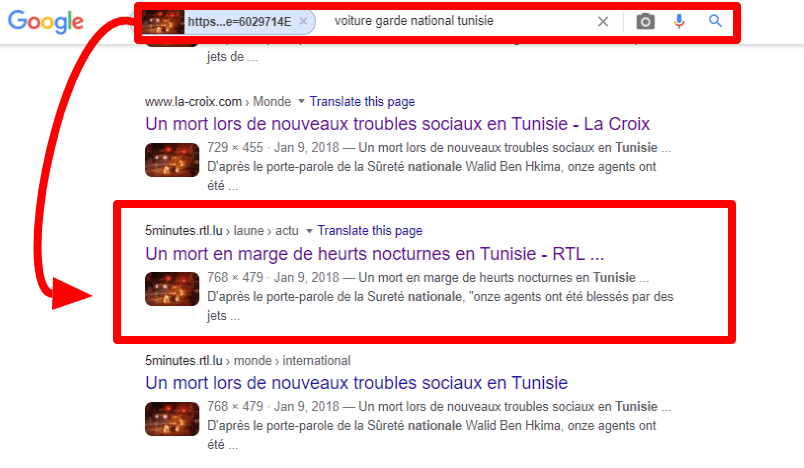Click the 5minutes.rtl.lu › monde › international breadcrumb

[x=248, y=360]
